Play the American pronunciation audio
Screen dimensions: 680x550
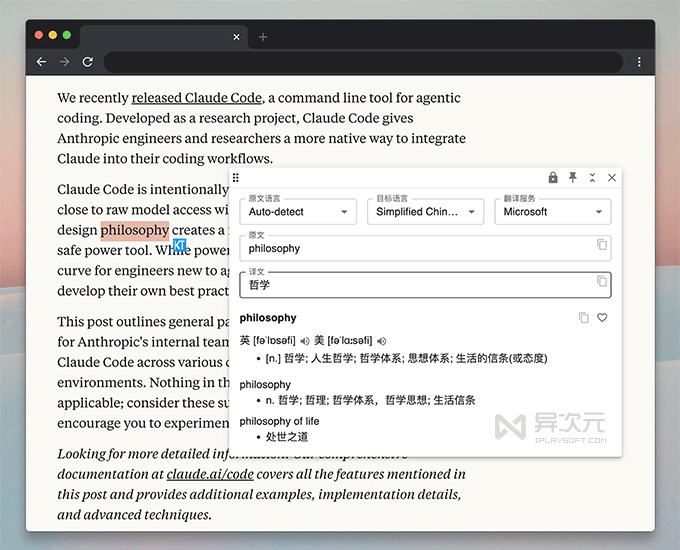381,341
